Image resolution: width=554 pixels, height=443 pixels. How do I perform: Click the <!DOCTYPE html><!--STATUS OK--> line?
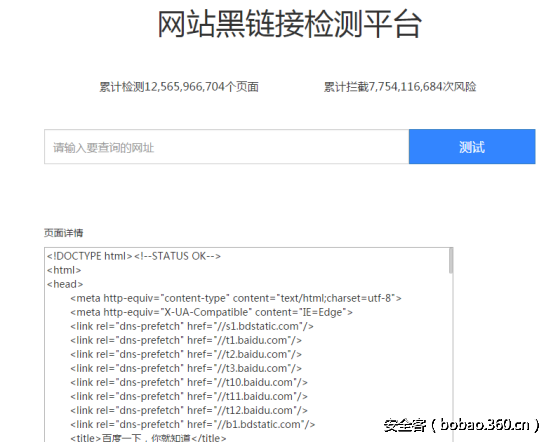(x=134, y=256)
